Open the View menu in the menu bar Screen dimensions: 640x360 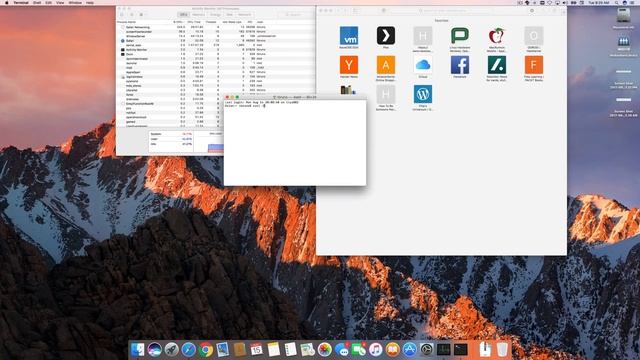pos(60,2)
